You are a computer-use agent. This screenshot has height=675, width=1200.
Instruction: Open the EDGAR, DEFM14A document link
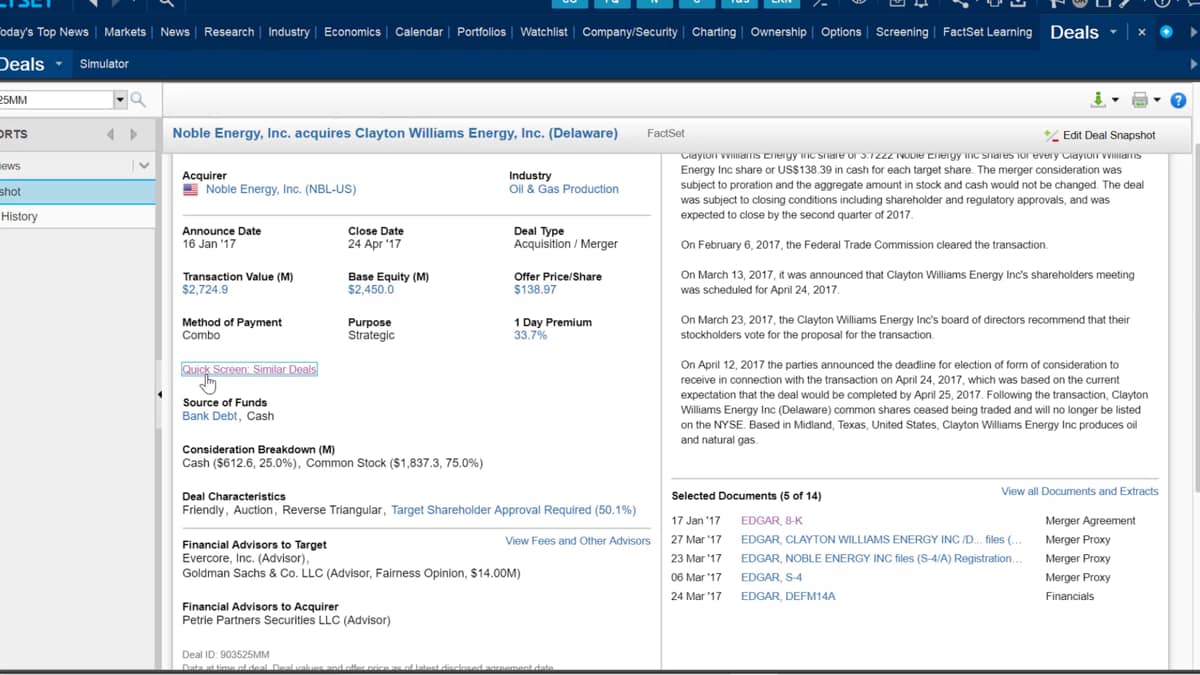tap(788, 597)
